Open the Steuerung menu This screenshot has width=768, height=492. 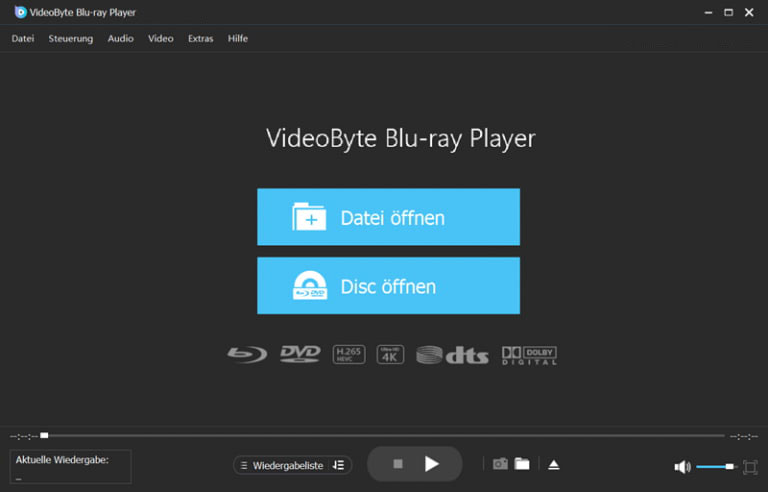point(71,38)
